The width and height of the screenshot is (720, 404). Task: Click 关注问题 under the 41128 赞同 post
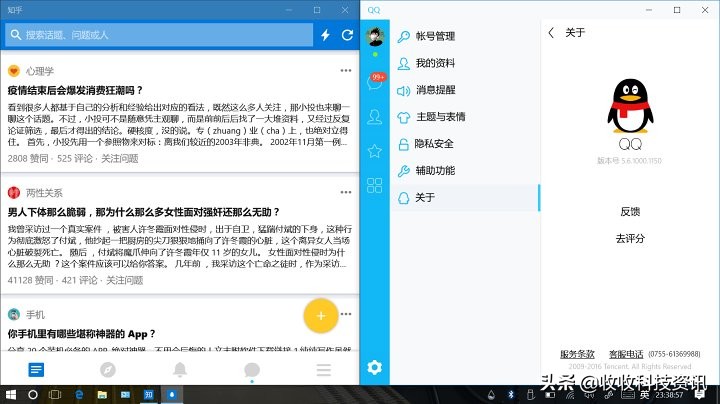point(124,280)
